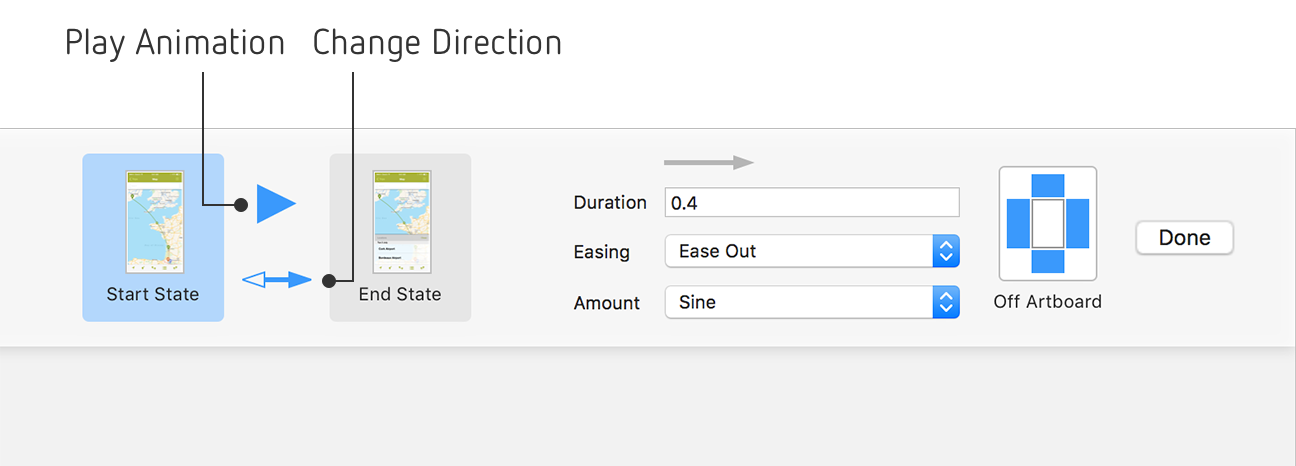This screenshot has height=466, width=1296.
Task: Open the Amount dropdown set to Sine
Action: 812,302
